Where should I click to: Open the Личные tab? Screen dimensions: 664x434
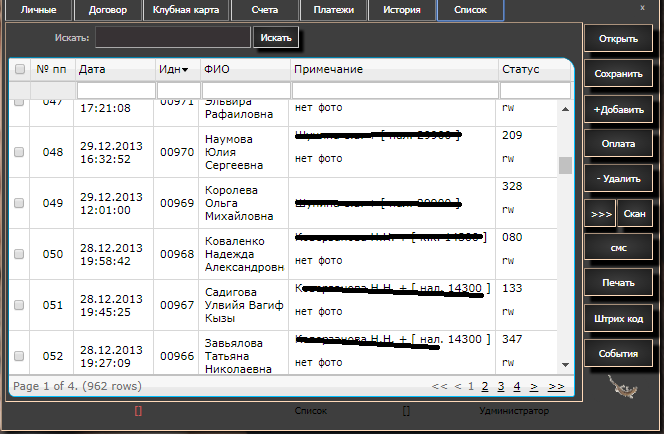pos(39,10)
